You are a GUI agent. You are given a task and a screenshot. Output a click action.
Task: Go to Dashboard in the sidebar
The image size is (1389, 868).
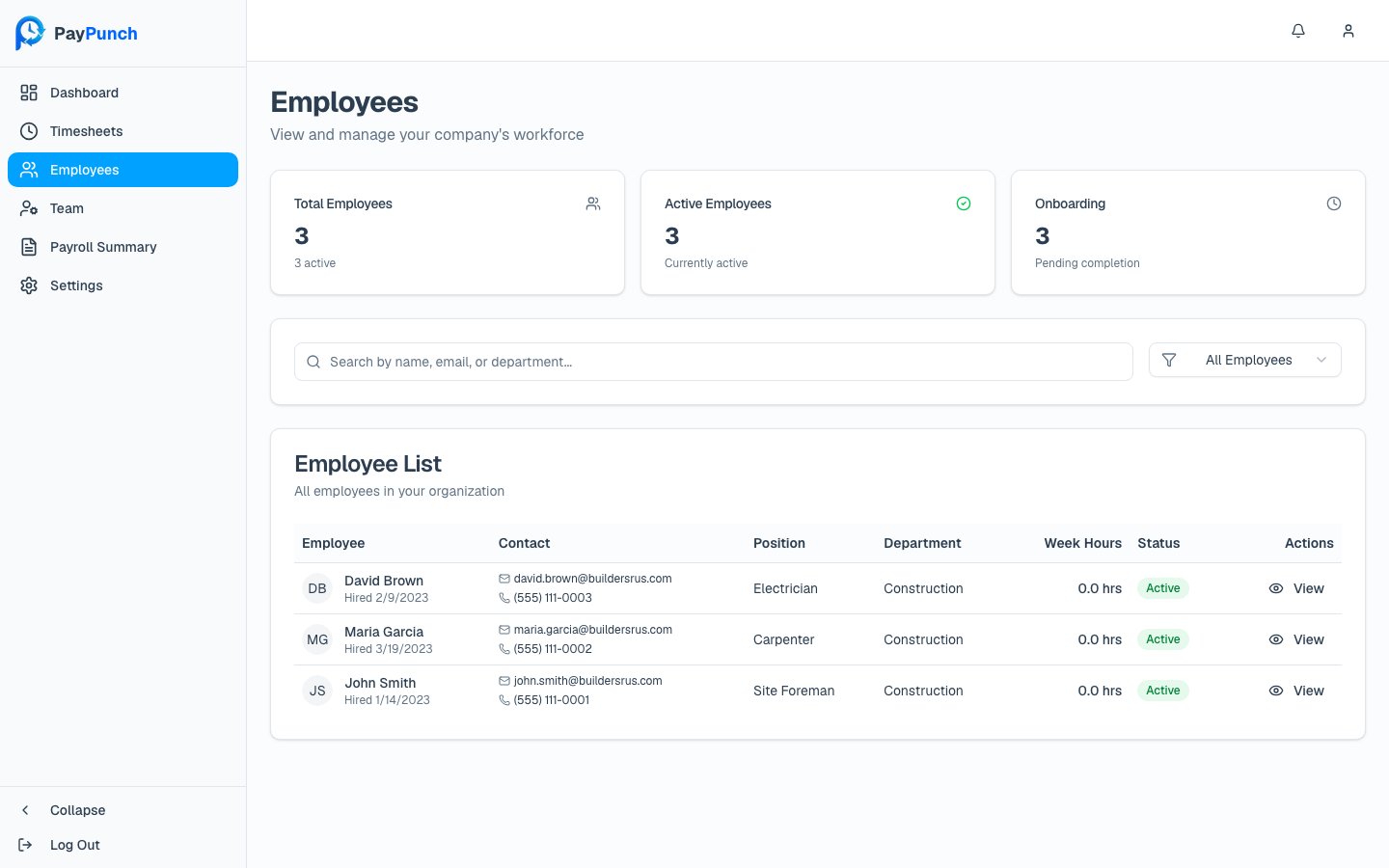pyautogui.click(x=123, y=93)
